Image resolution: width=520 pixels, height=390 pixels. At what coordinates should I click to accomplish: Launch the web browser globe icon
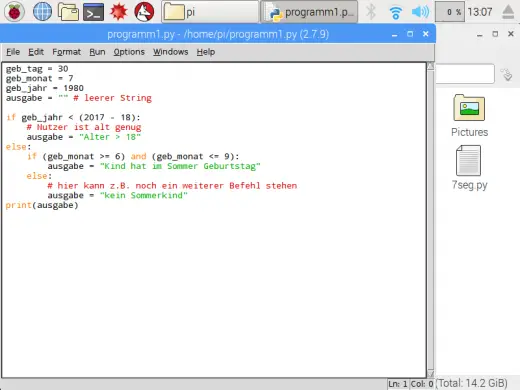click(x=42, y=12)
